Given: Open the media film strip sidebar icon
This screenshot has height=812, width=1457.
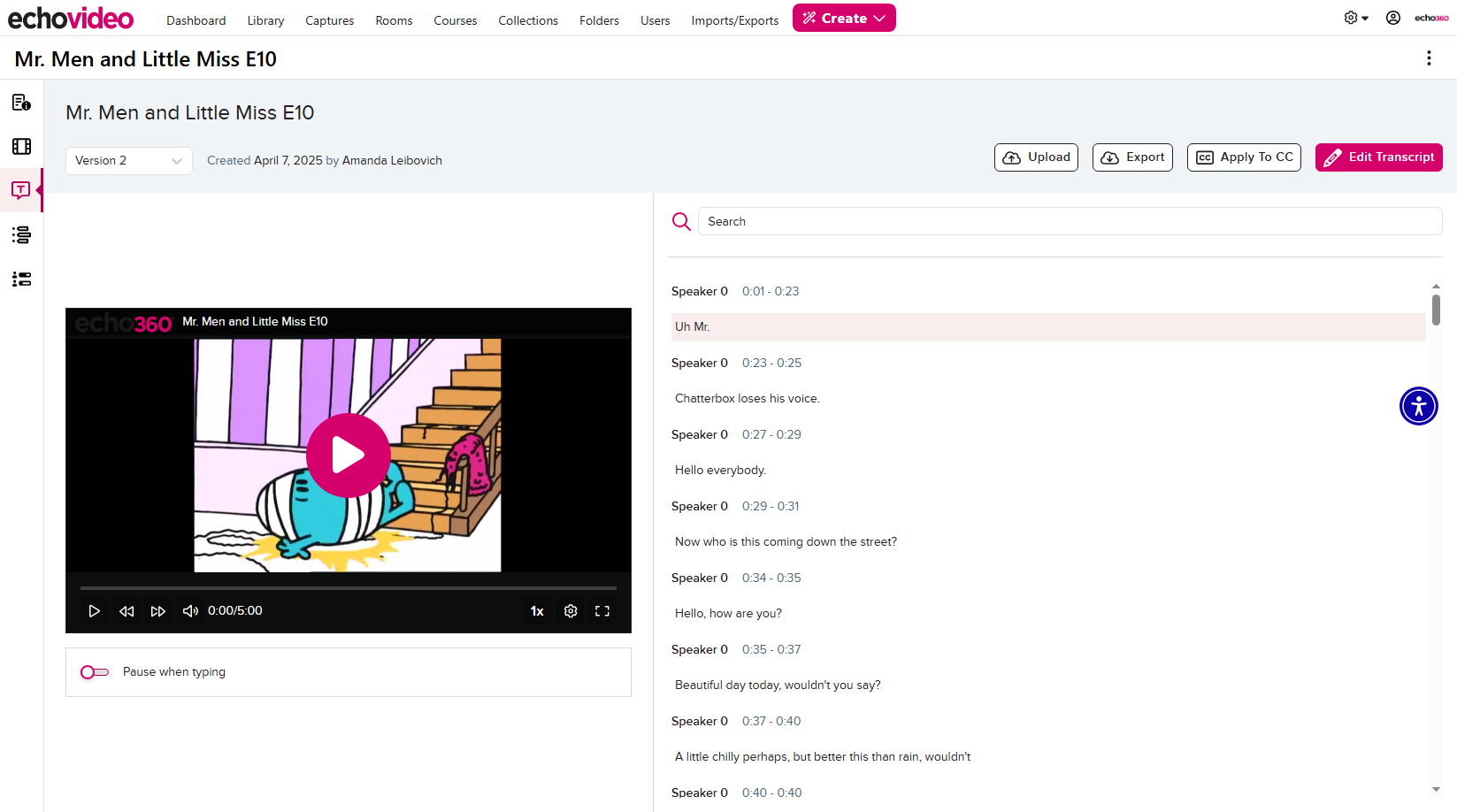Looking at the screenshot, I should tap(21, 147).
